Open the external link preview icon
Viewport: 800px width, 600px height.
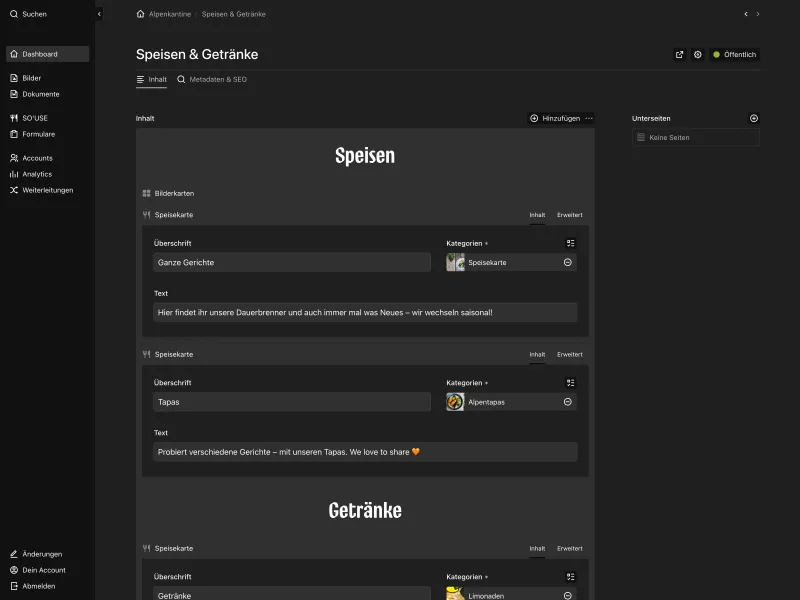680,55
